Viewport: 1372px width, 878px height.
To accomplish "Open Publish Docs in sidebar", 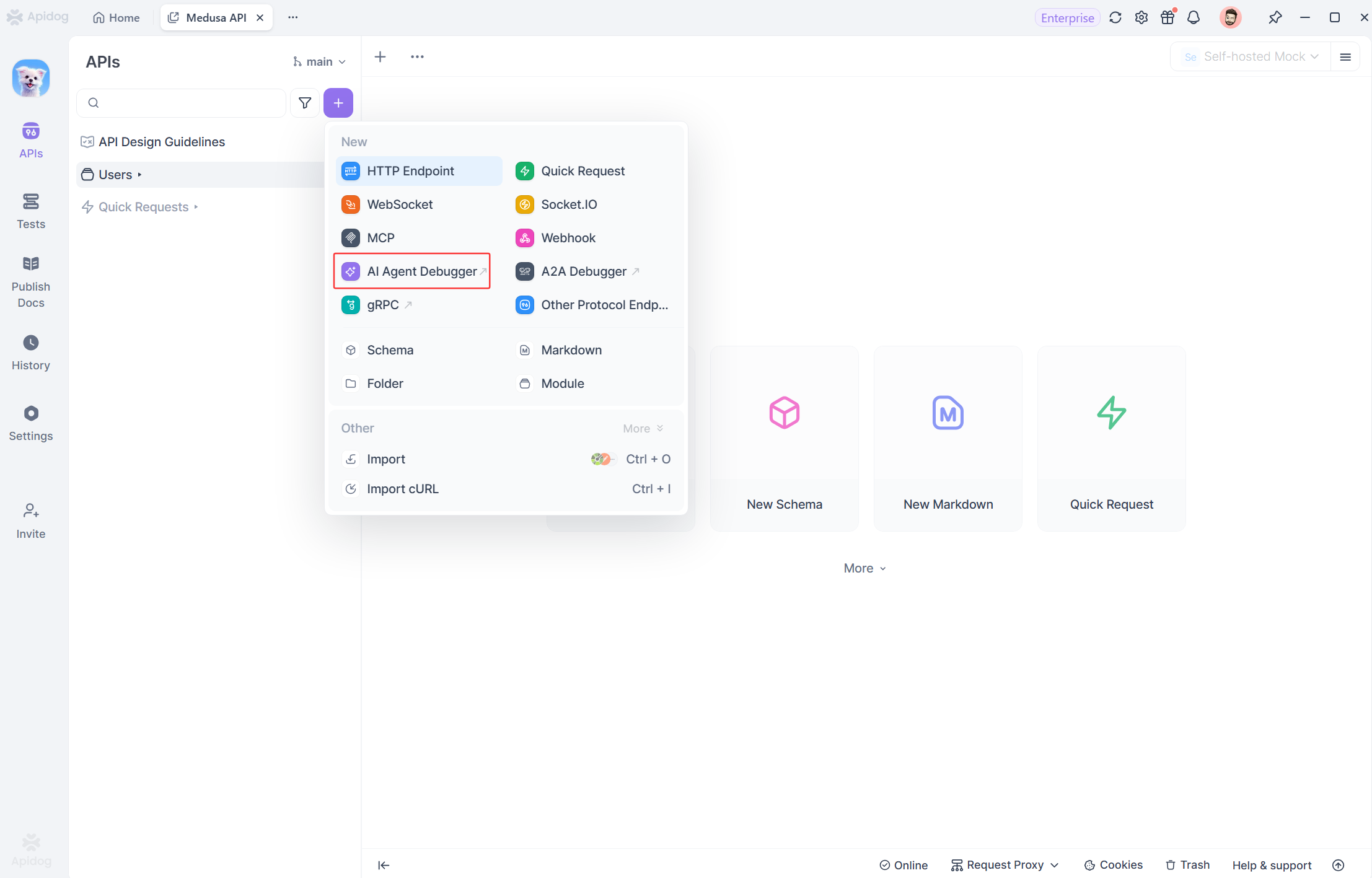I will click(30, 283).
